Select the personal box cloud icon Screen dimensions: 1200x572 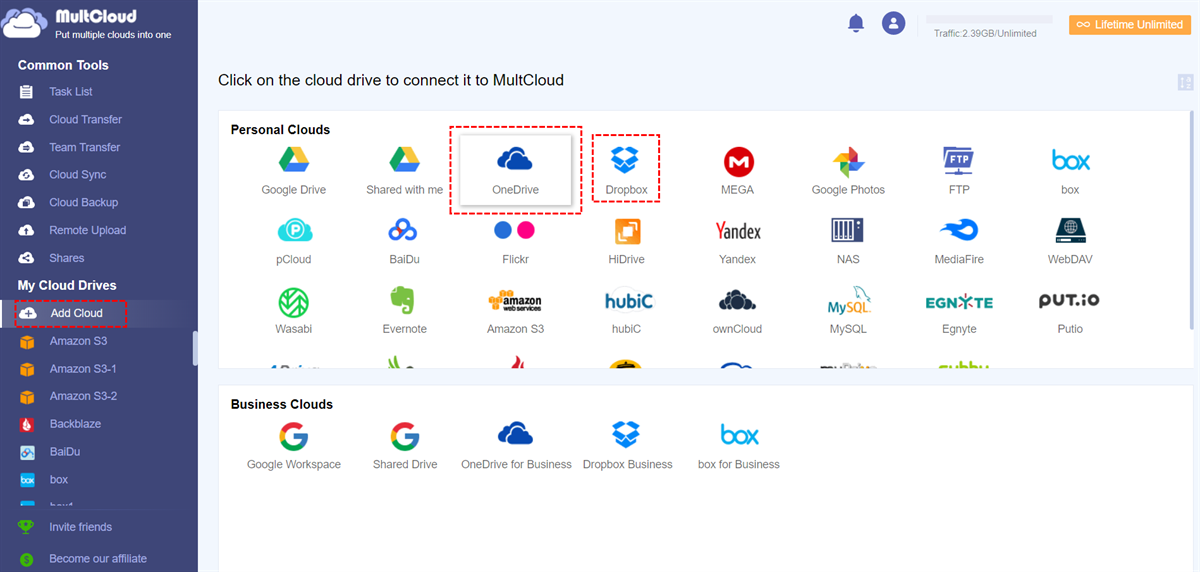tap(1070, 160)
